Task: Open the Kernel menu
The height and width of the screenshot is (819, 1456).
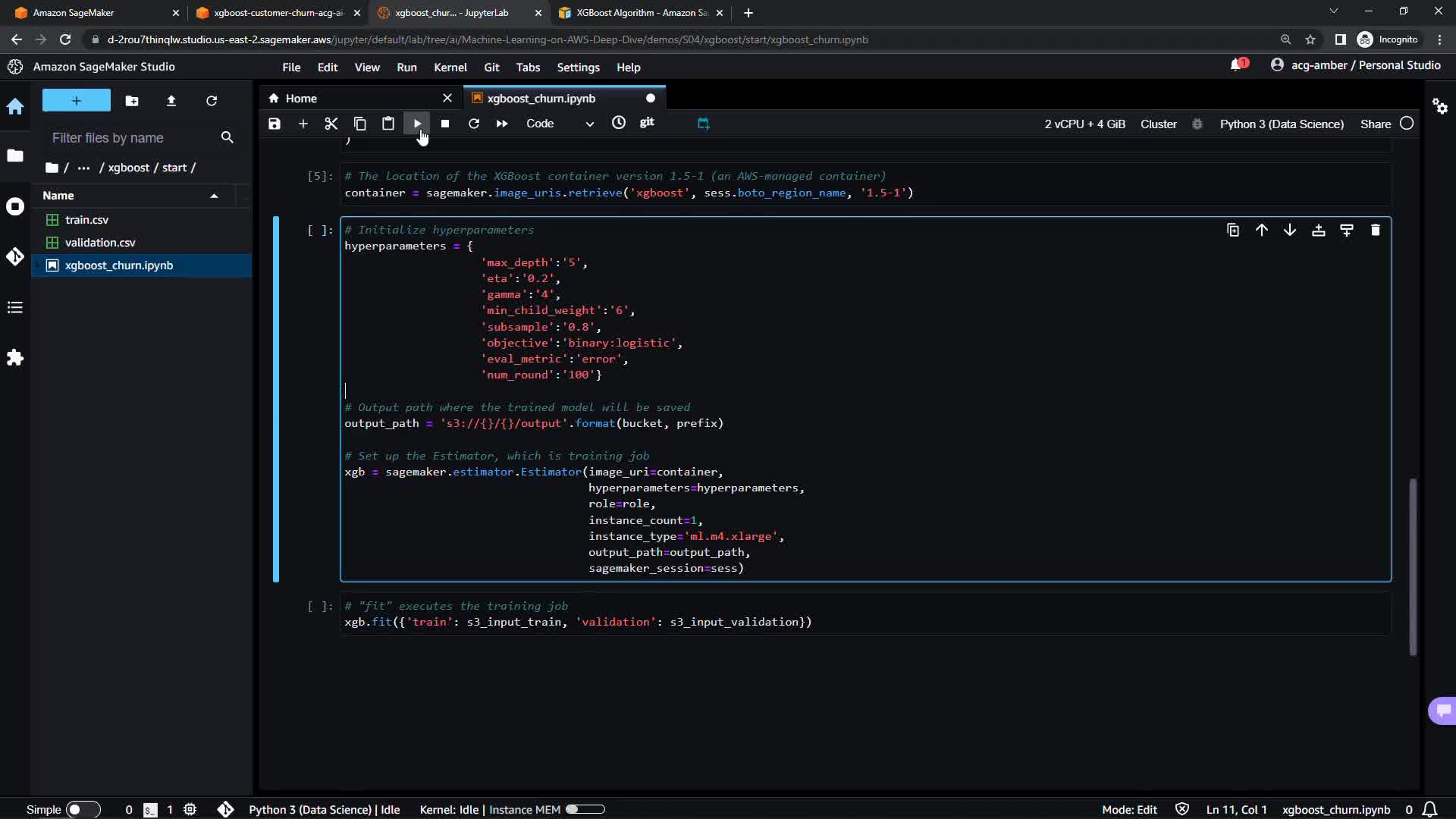Action: 450,67
